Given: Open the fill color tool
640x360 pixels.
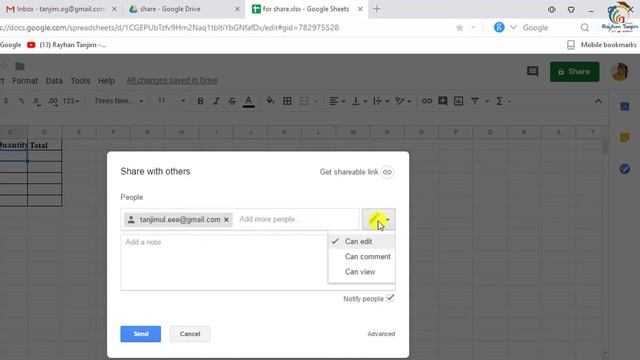Looking at the screenshot, I should pyautogui.click(x=270, y=101).
